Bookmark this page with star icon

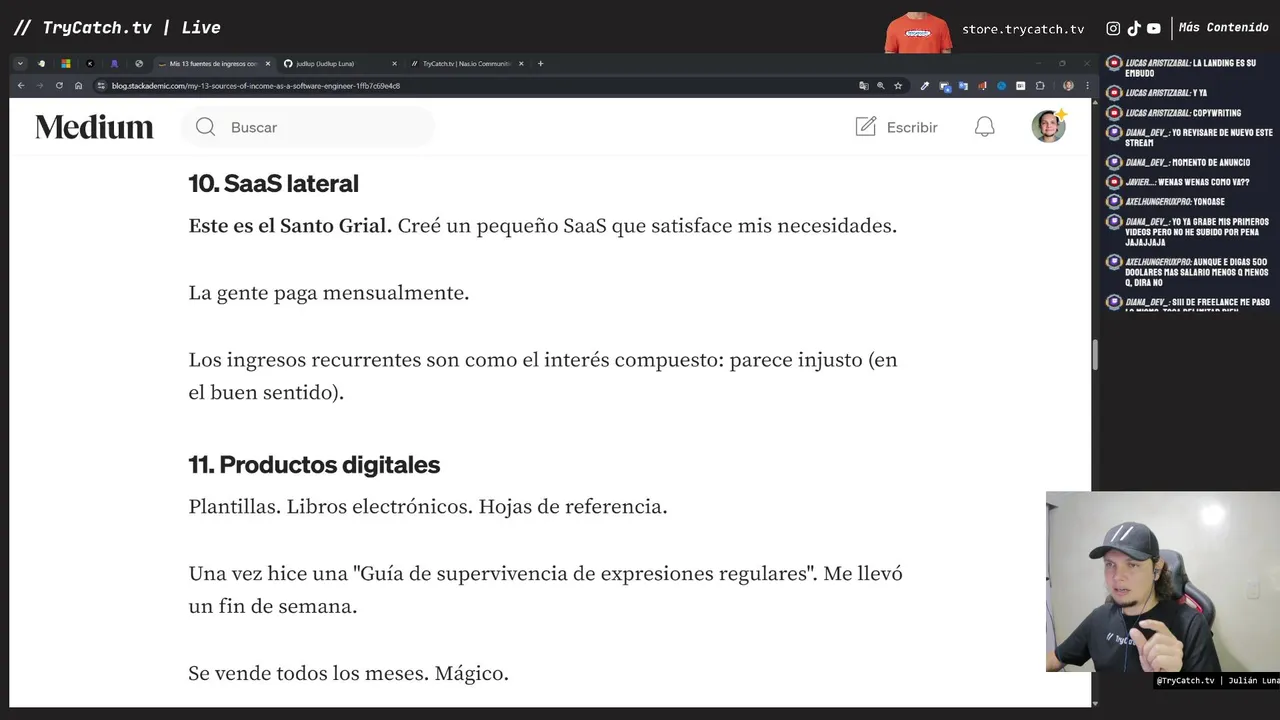click(x=898, y=86)
